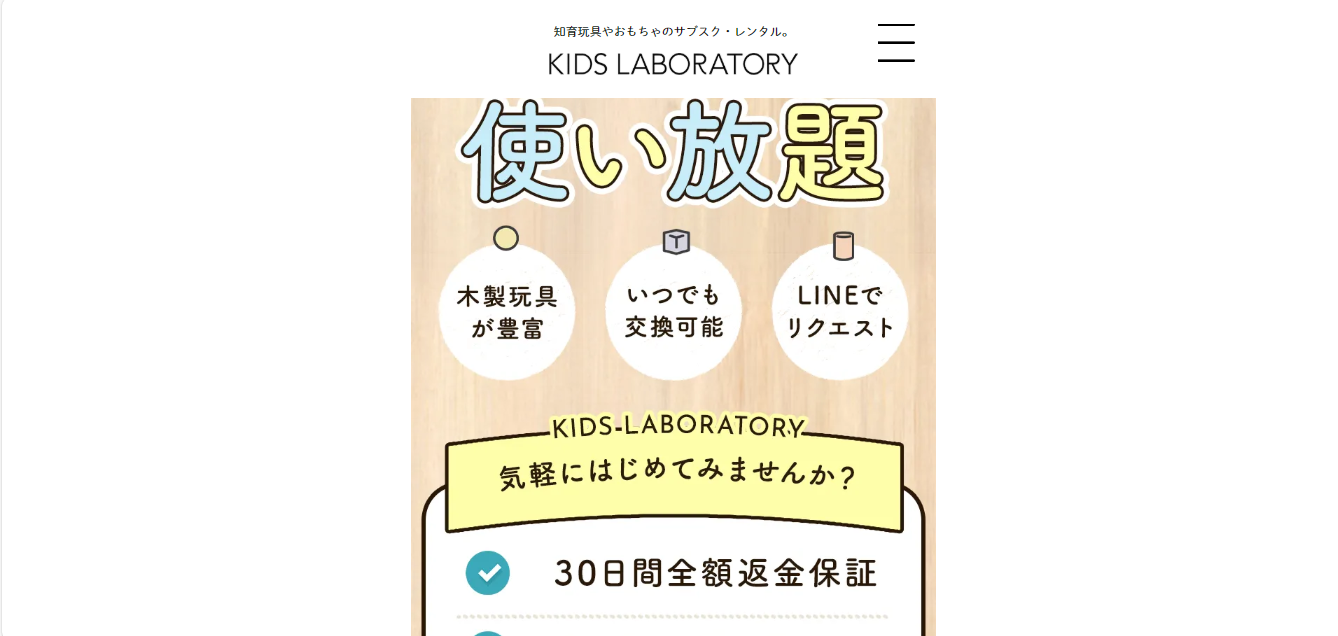Open the hamburger menu

pyautogui.click(x=896, y=43)
